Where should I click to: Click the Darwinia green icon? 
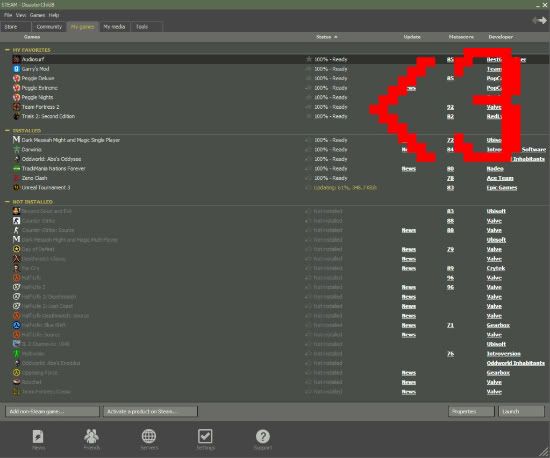pos(16,149)
